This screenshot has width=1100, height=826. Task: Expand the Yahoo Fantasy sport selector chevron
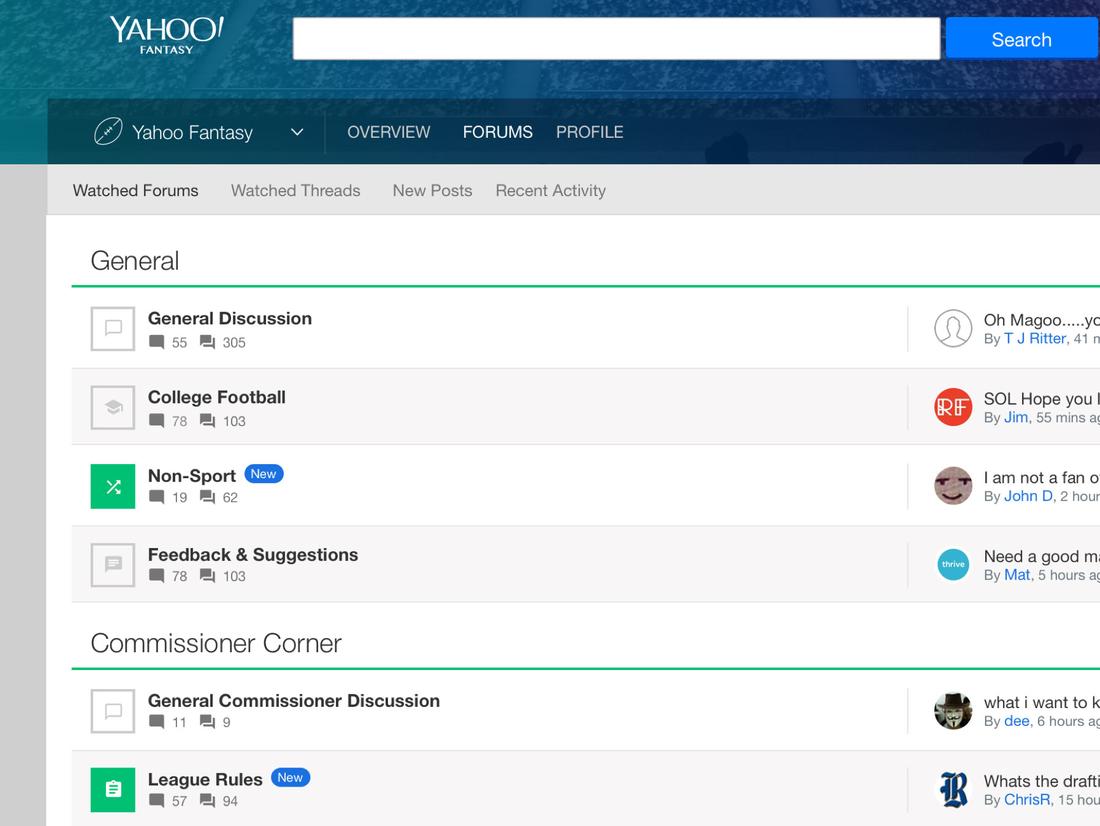click(296, 131)
